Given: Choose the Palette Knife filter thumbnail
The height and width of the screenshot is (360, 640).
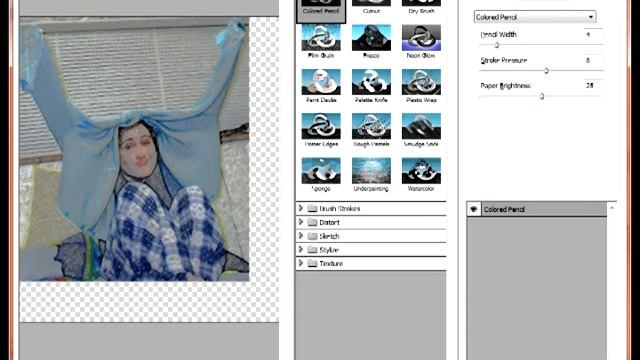Looking at the screenshot, I should tap(371, 82).
